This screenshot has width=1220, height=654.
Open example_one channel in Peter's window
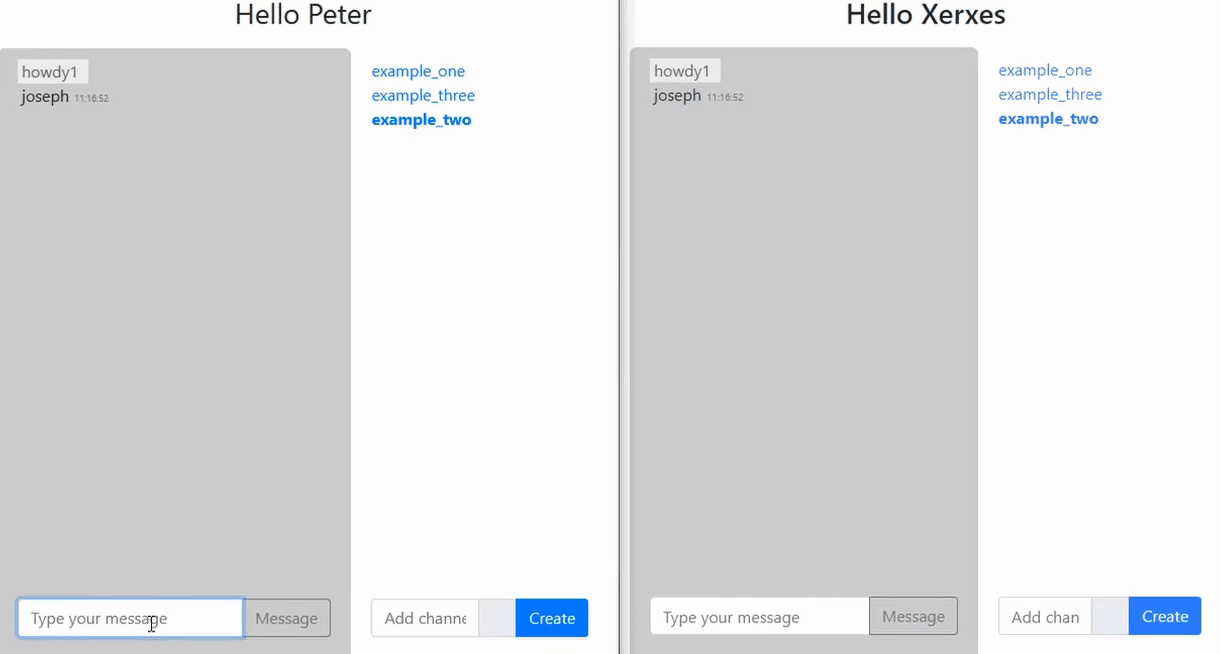(418, 71)
